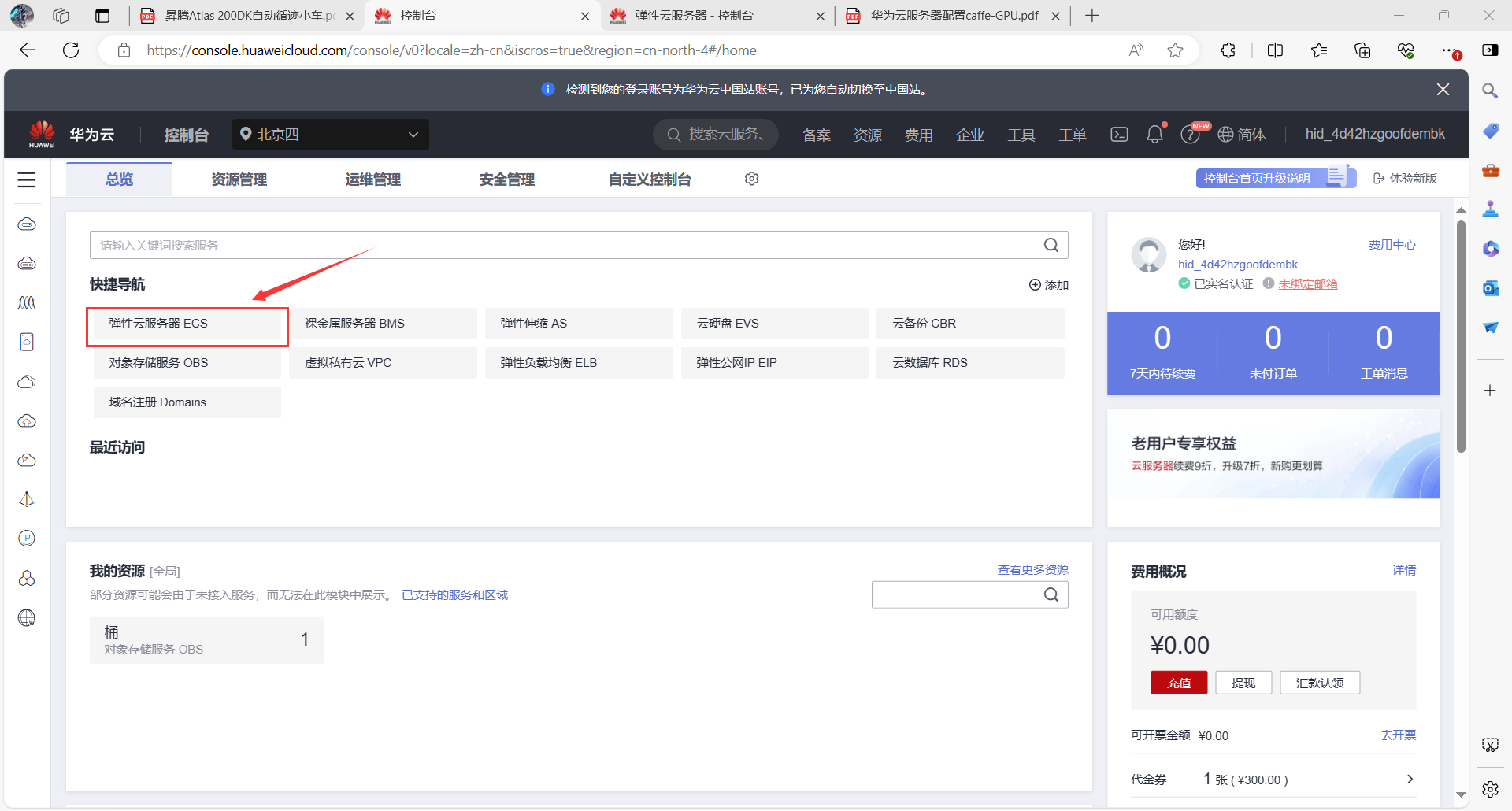1512x811 pixels.
Task: Open 云硬盘 EVS shortcut
Action: coord(775,324)
